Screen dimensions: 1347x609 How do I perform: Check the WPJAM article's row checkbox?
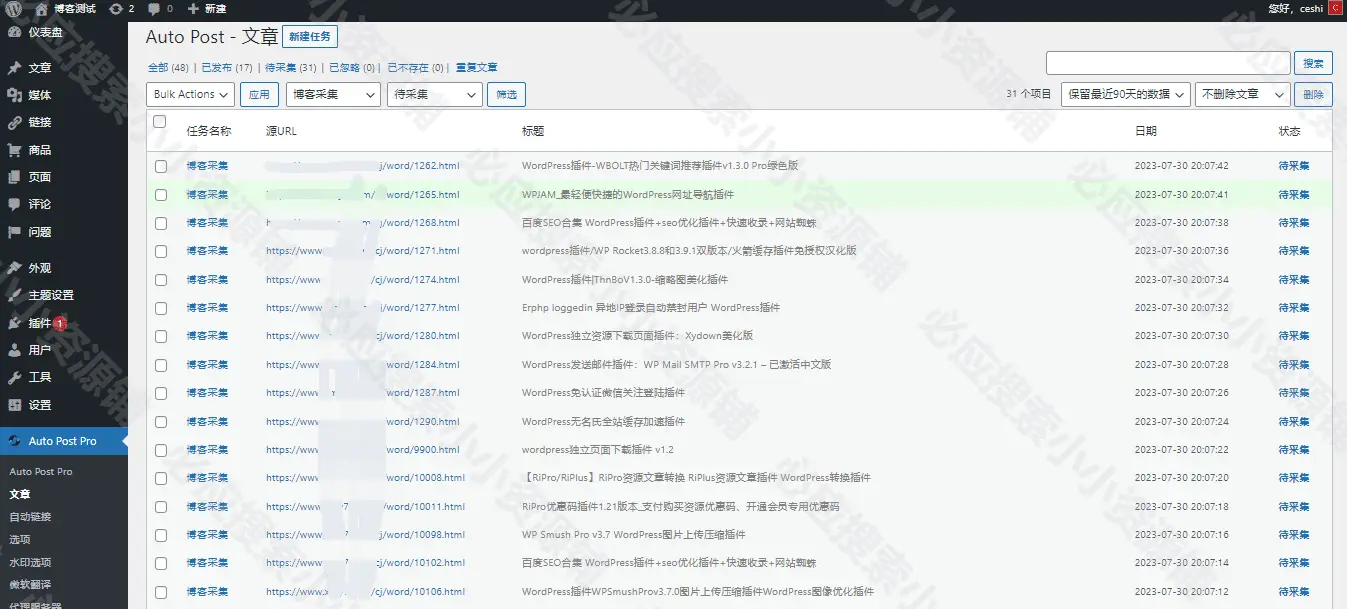pyautogui.click(x=160, y=194)
